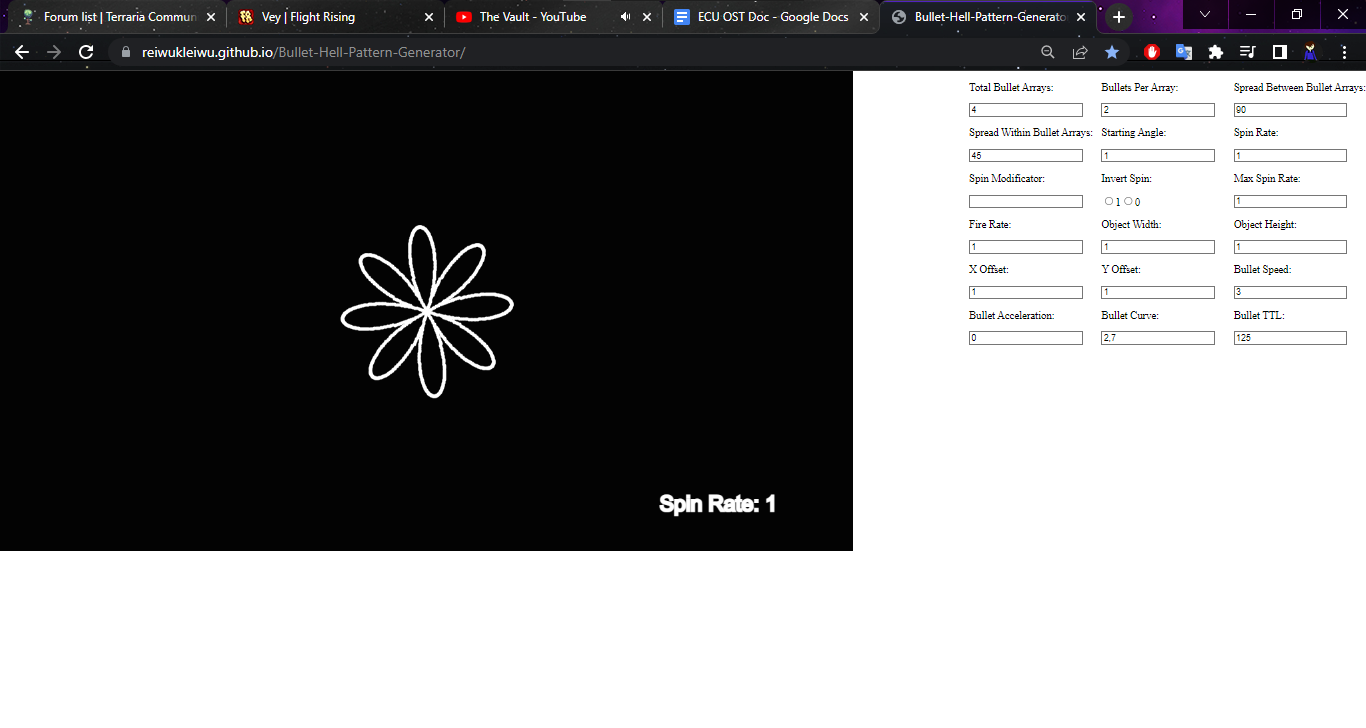The width and height of the screenshot is (1366, 728).
Task: Focus Spread Within Bullet Arrays field
Action: [1026, 155]
